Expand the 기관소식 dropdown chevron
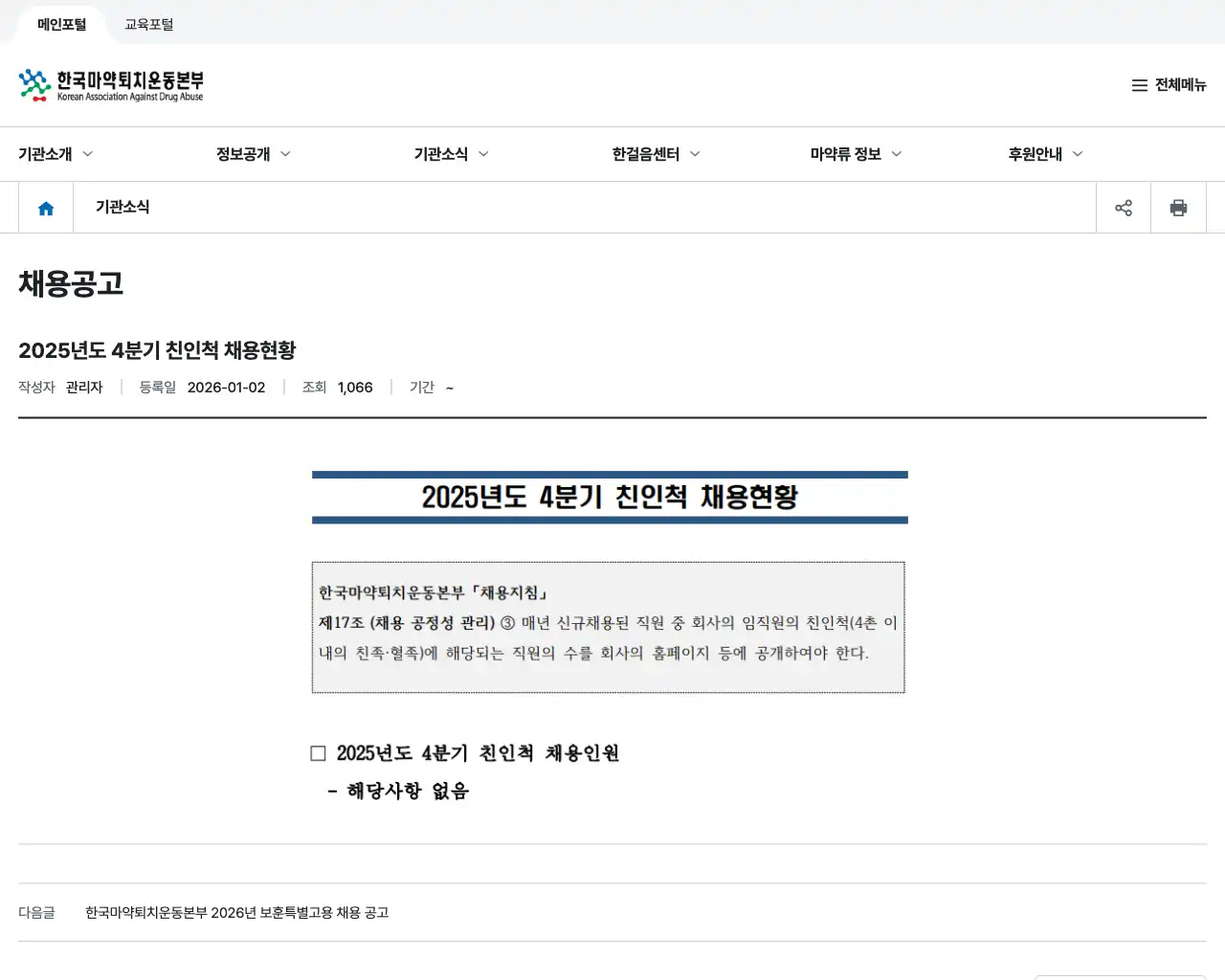Image resolution: width=1225 pixels, height=980 pixels. click(485, 153)
